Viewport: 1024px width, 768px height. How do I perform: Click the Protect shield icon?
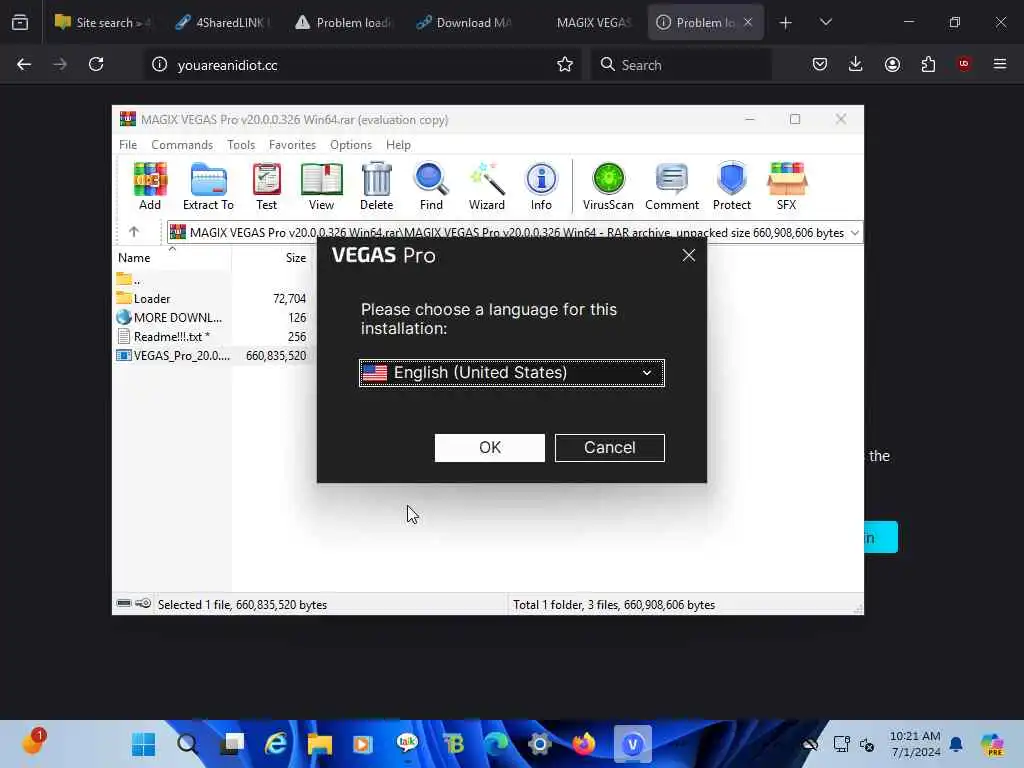[731, 186]
